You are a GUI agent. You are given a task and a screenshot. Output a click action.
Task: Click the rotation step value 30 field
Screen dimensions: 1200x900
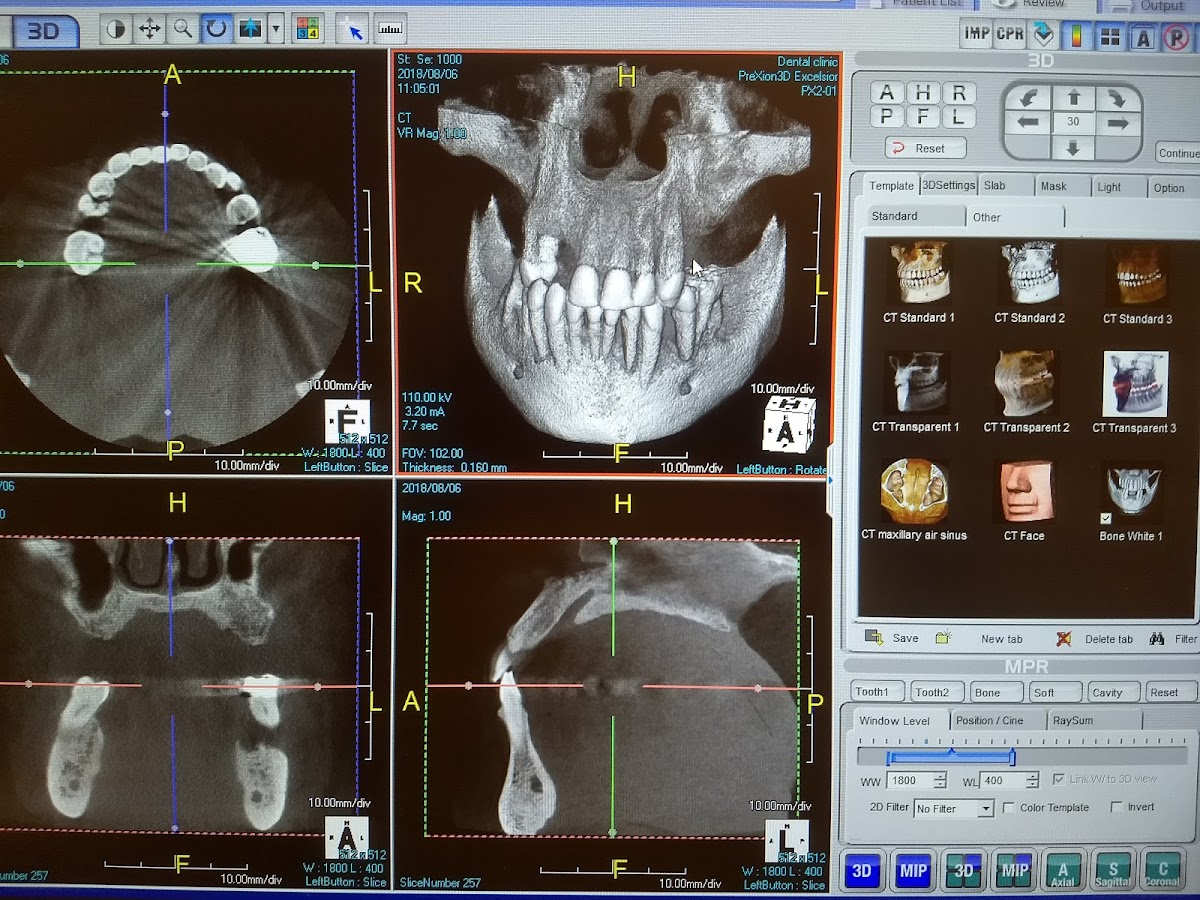(1074, 122)
